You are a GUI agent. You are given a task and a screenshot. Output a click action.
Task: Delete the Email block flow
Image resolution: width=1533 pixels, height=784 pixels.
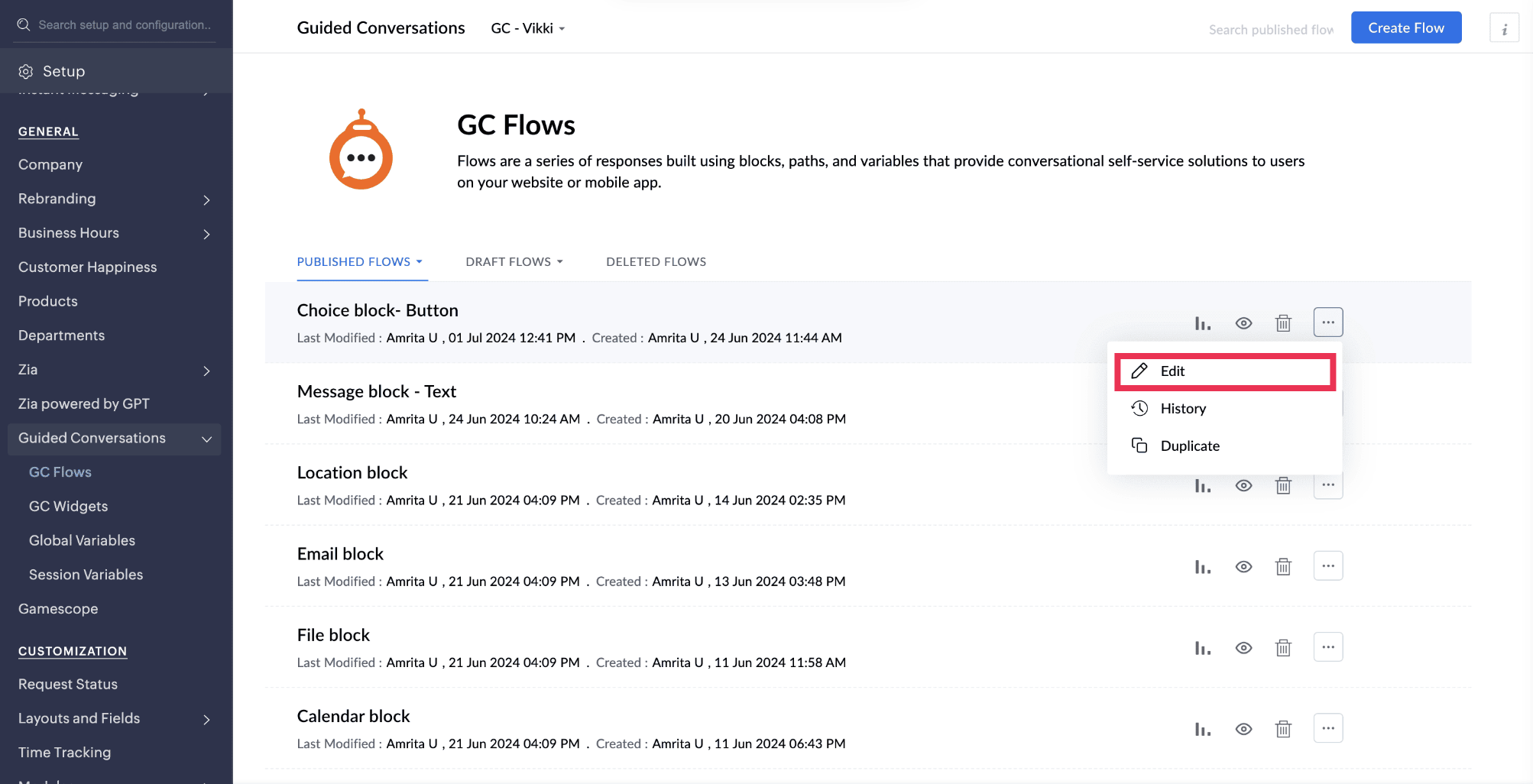click(x=1283, y=567)
